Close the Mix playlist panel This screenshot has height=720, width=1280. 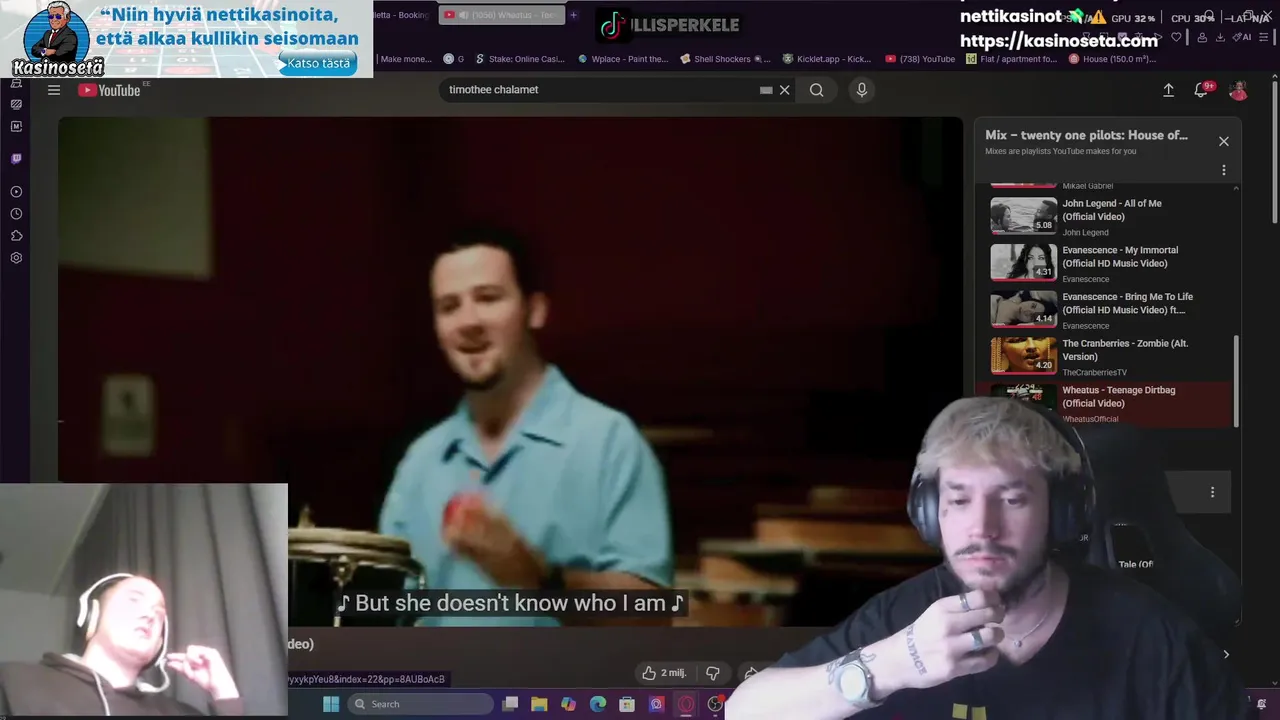(1224, 141)
